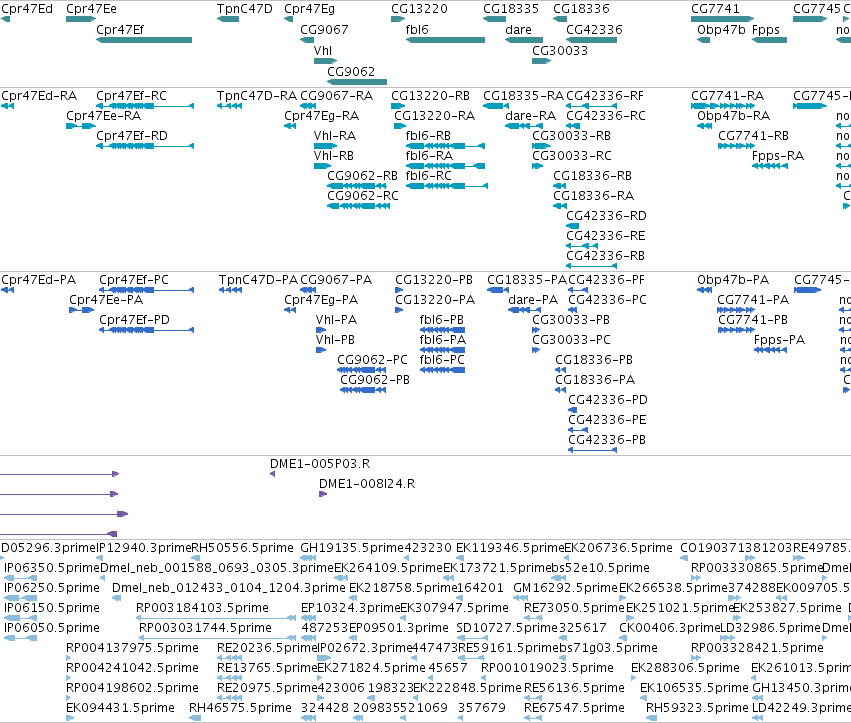
Task: Select transcript CG42336-RE
Action: pyautogui.click(x=582, y=246)
